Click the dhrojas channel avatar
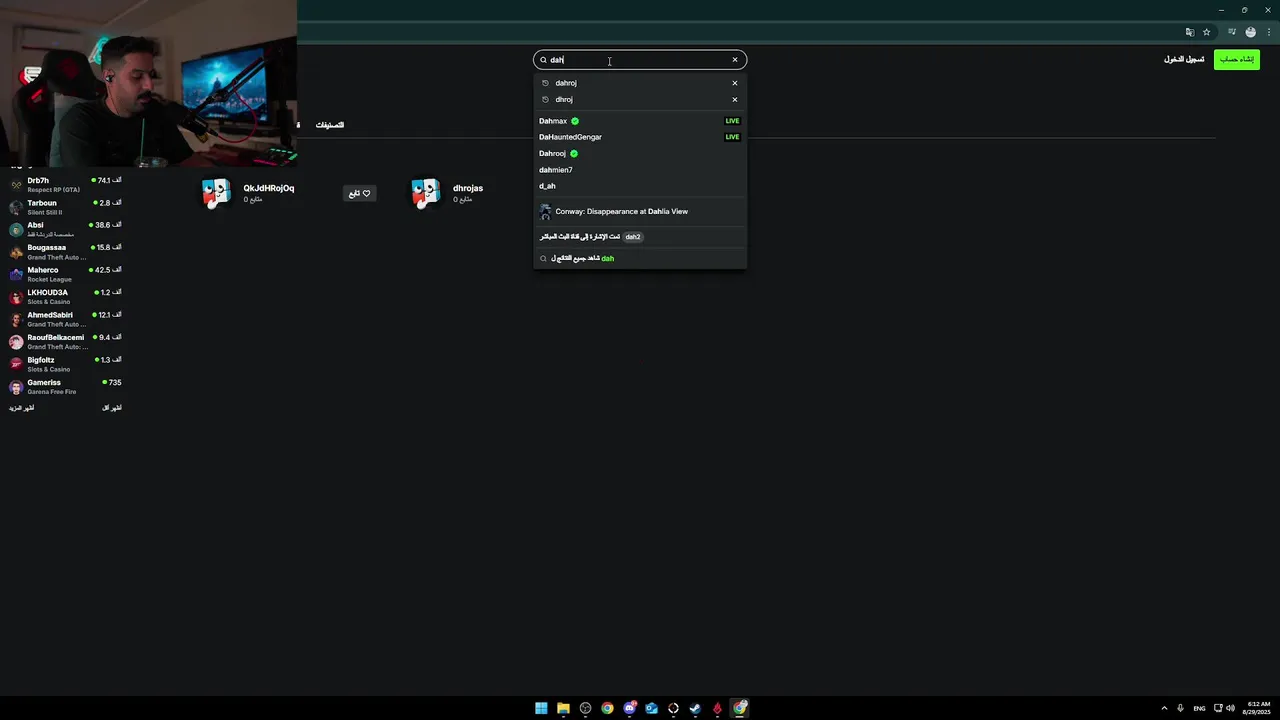 [x=426, y=193]
